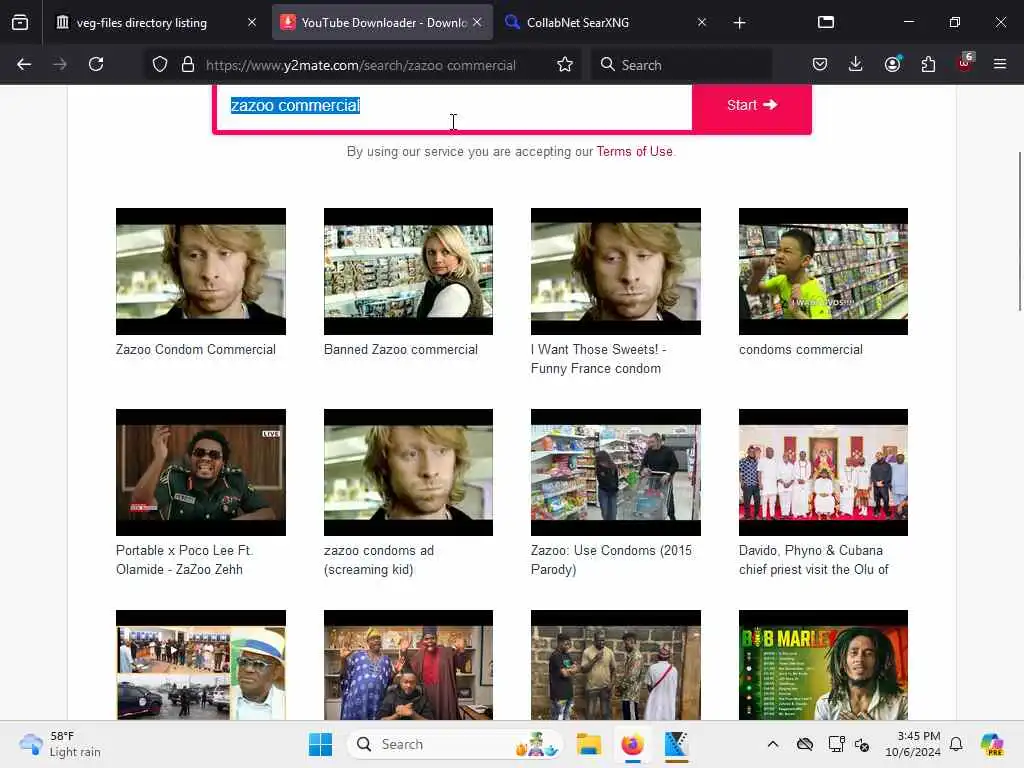Save to Pocket icon in toolbar
The image size is (1024, 768).
(x=820, y=64)
